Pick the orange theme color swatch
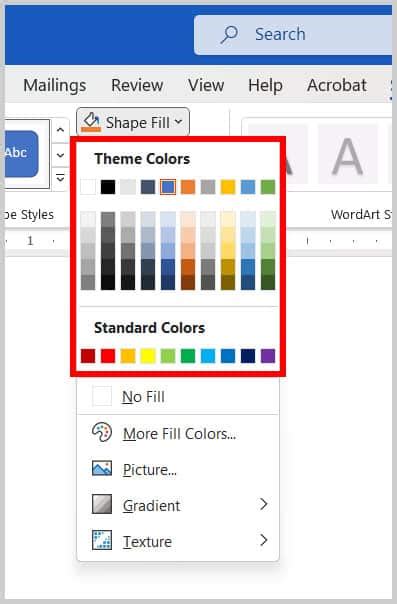The image size is (397, 604). click(188, 187)
